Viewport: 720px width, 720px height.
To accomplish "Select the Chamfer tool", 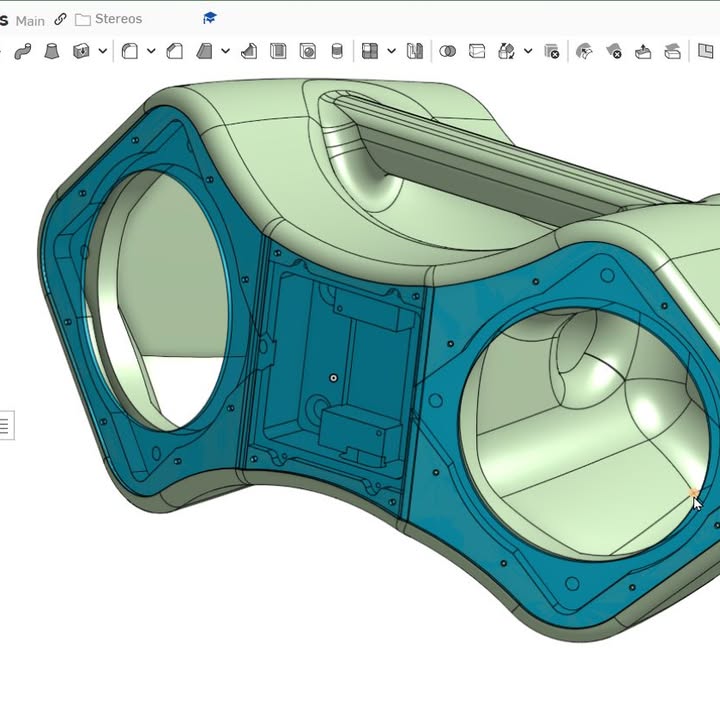I will pos(174,51).
